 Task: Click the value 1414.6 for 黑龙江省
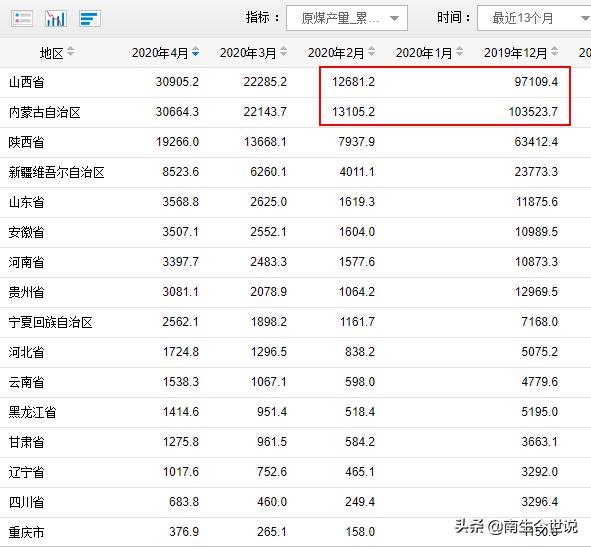[181, 412]
